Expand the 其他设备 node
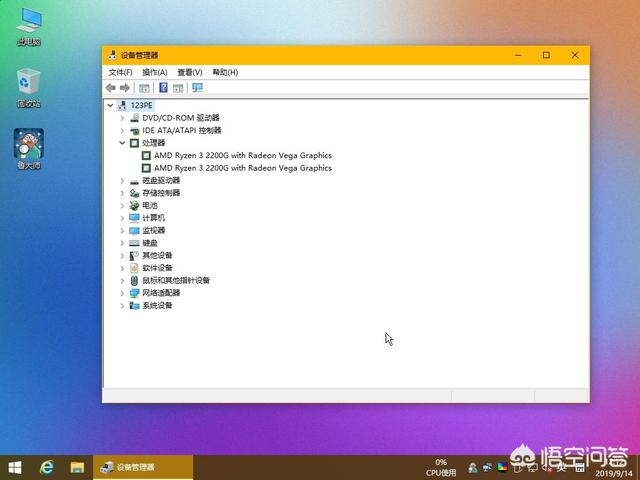This screenshot has height=480, width=640. pos(122,256)
